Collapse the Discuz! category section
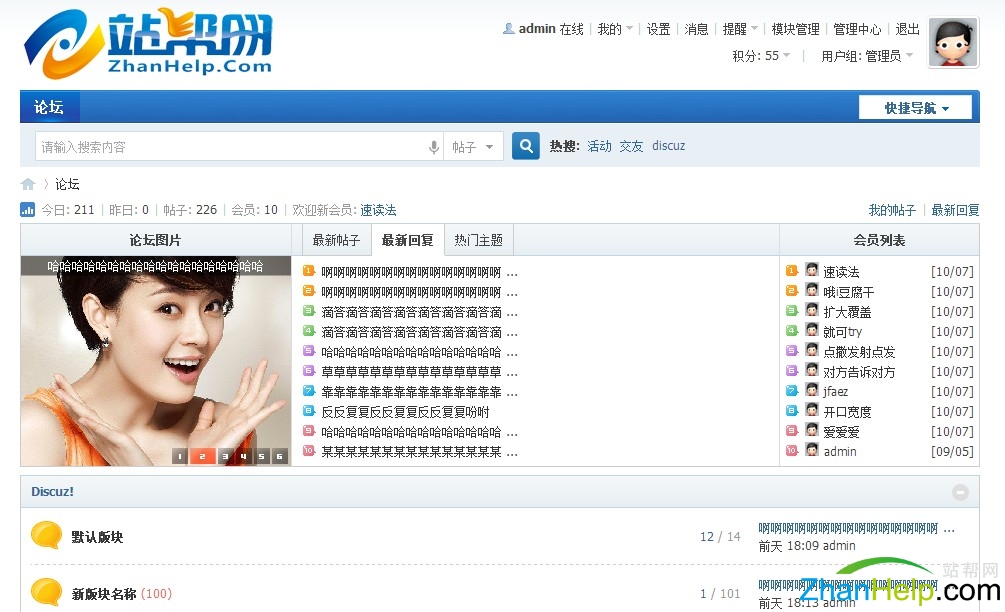This screenshot has width=1005, height=612. click(961, 491)
